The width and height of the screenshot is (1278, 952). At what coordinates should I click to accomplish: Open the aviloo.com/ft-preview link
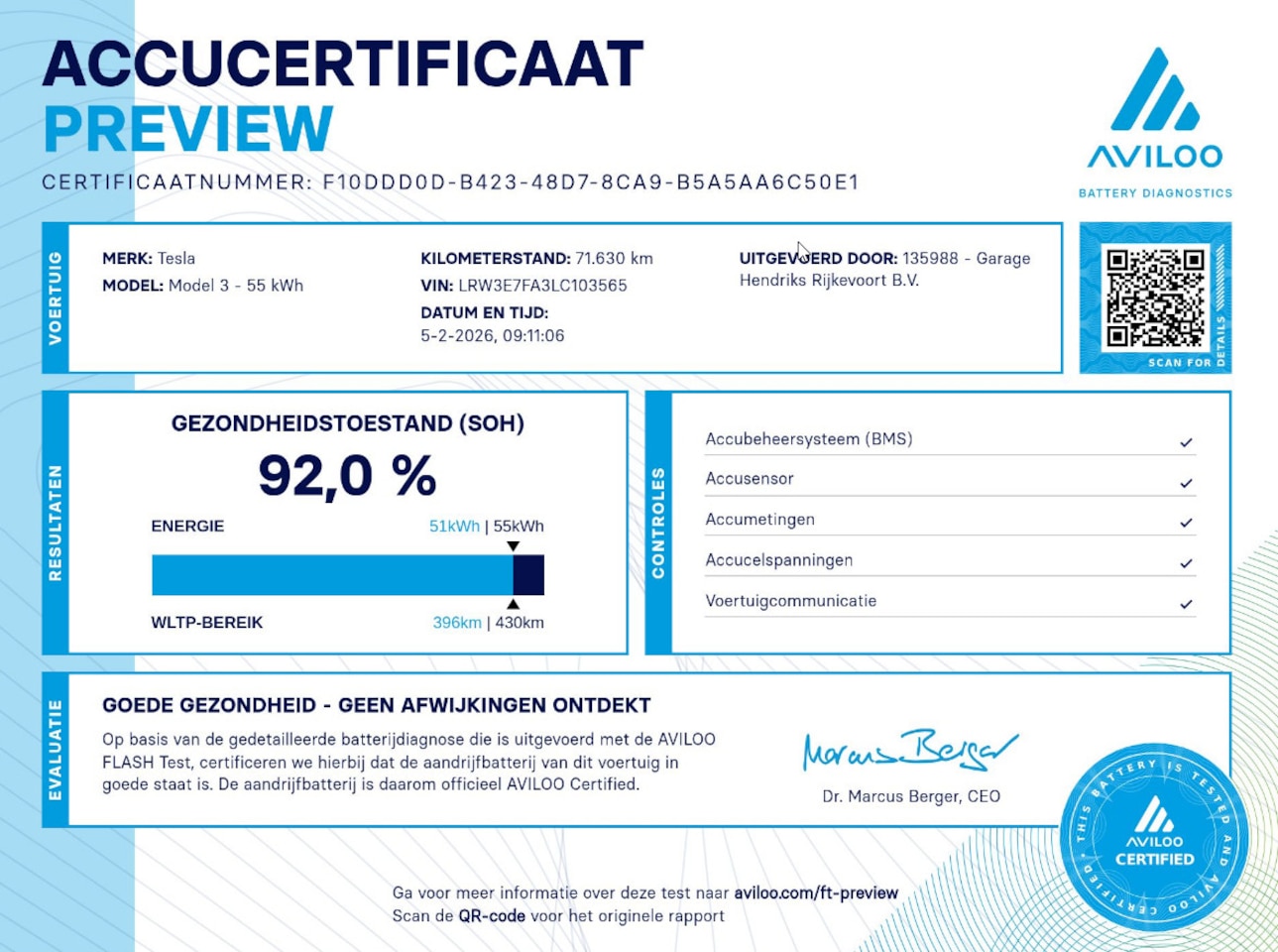(815, 892)
